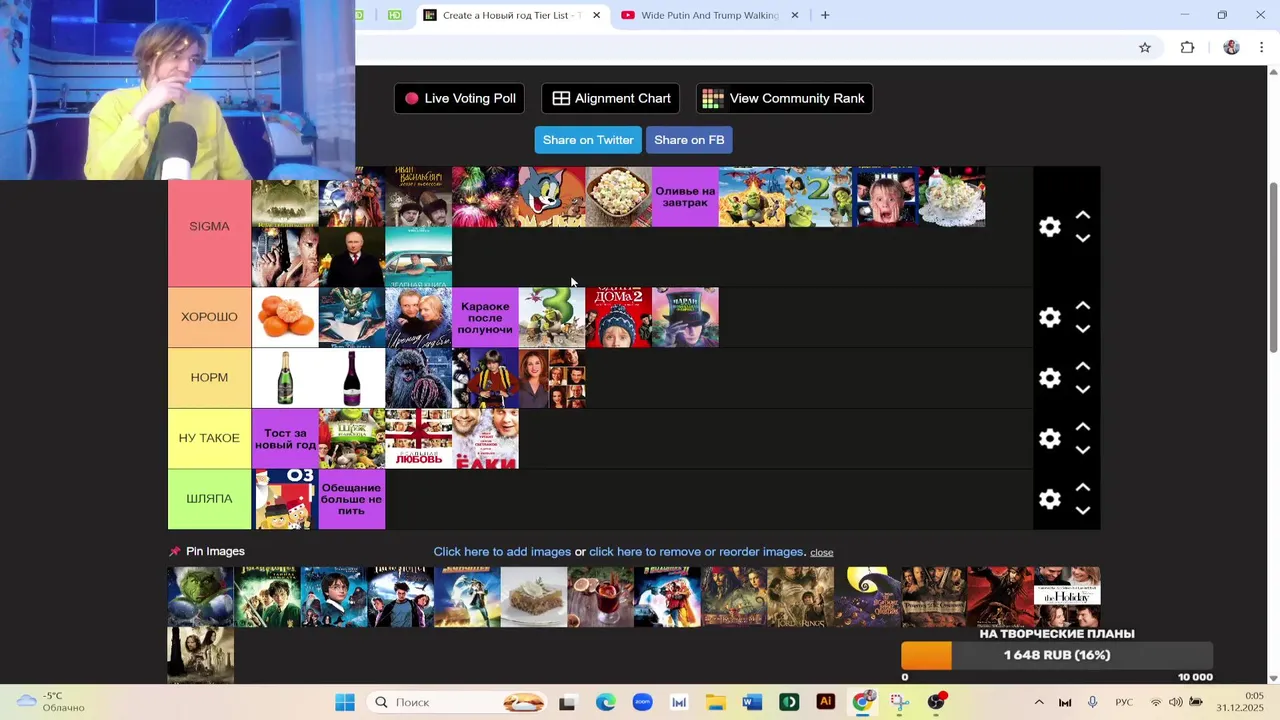The width and height of the screenshot is (1280, 720).
Task: Open settings gear for НУ ТАКОЕ tier
Action: tap(1049, 438)
